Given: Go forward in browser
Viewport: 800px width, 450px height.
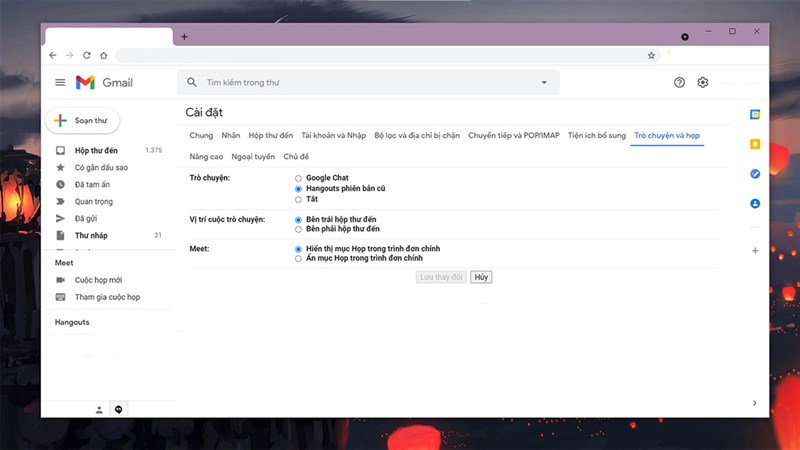Looking at the screenshot, I should coord(70,55).
